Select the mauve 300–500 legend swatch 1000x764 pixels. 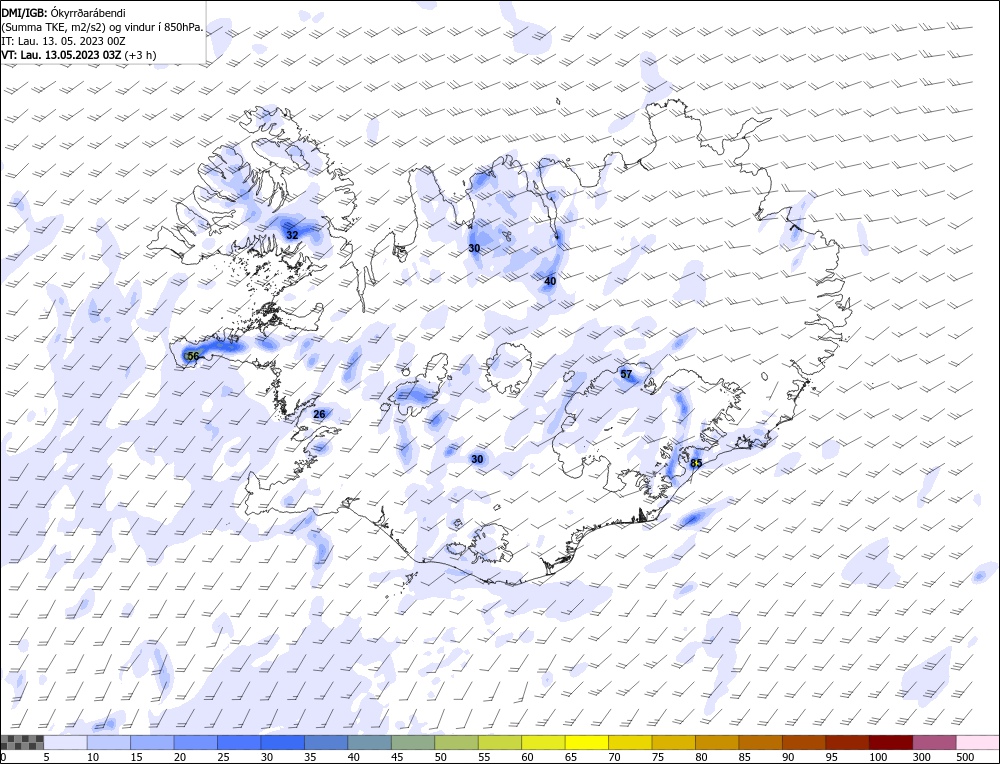point(934,742)
